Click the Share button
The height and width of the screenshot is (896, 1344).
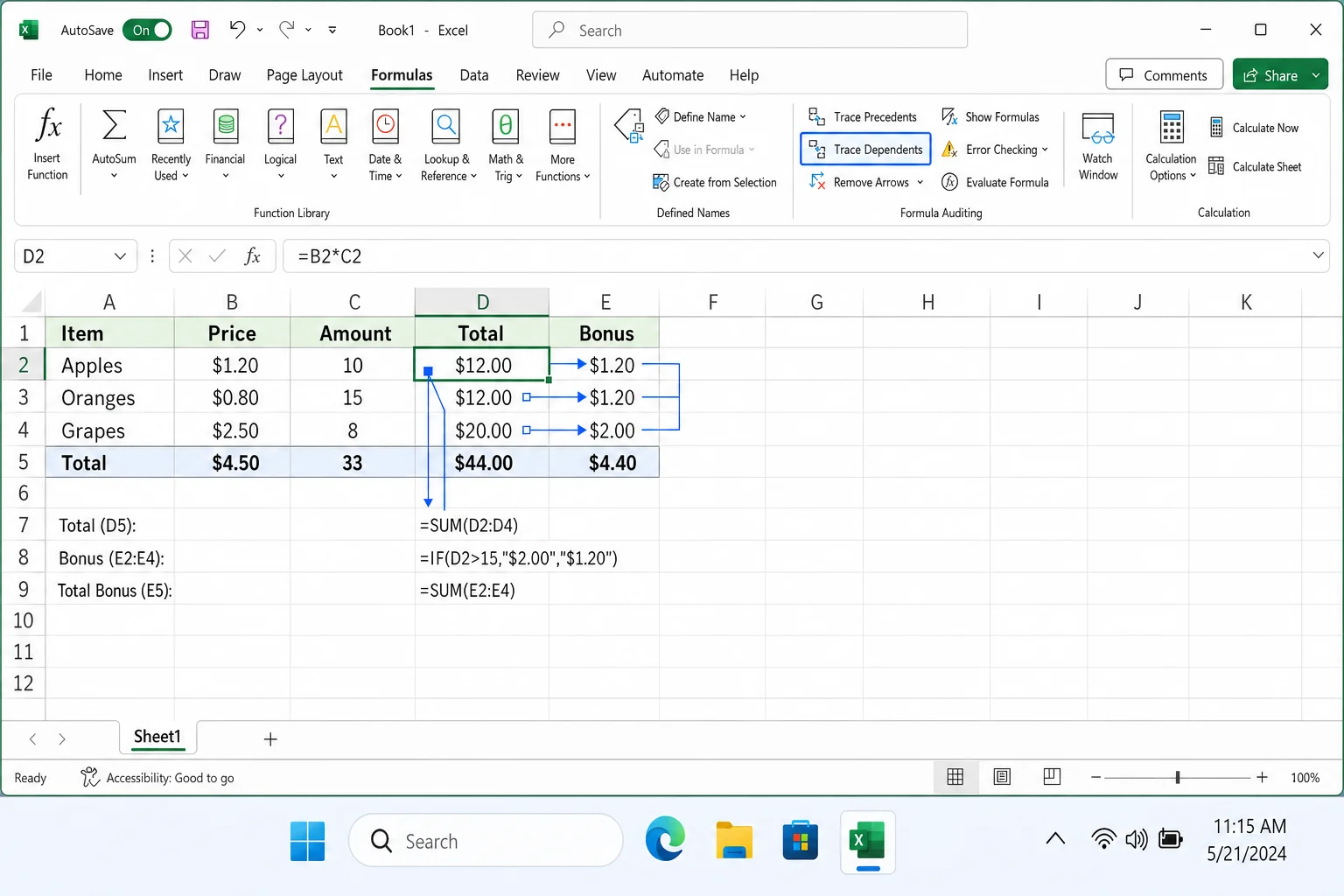[1270, 75]
